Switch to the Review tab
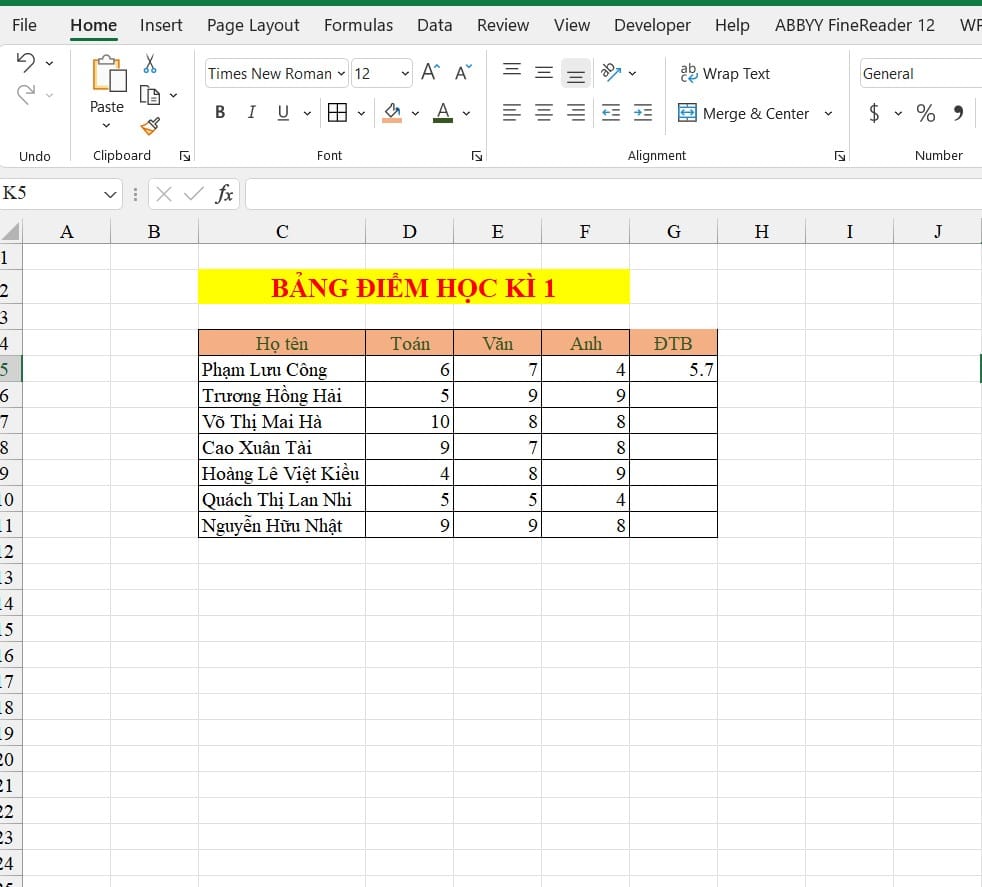The width and height of the screenshot is (982, 887). click(x=503, y=25)
